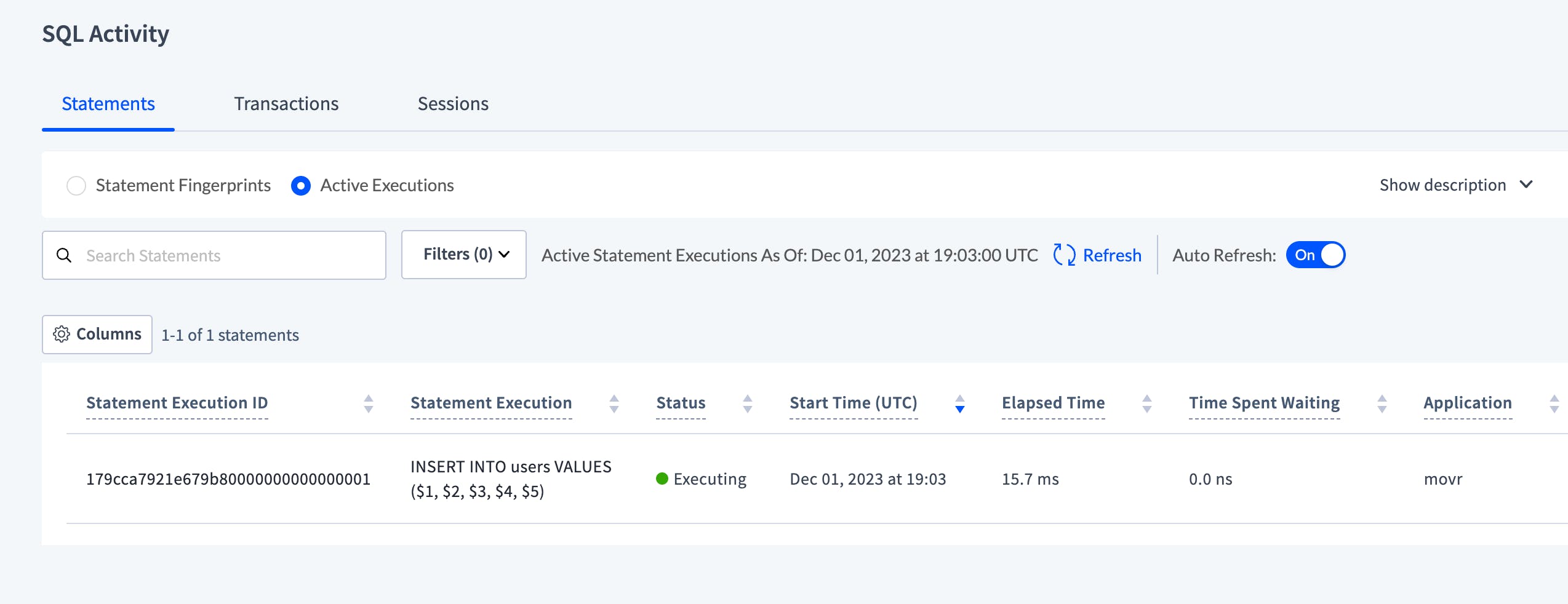1568x604 pixels.
Task: Click the Search Statements input field
Action: [228, 255]
